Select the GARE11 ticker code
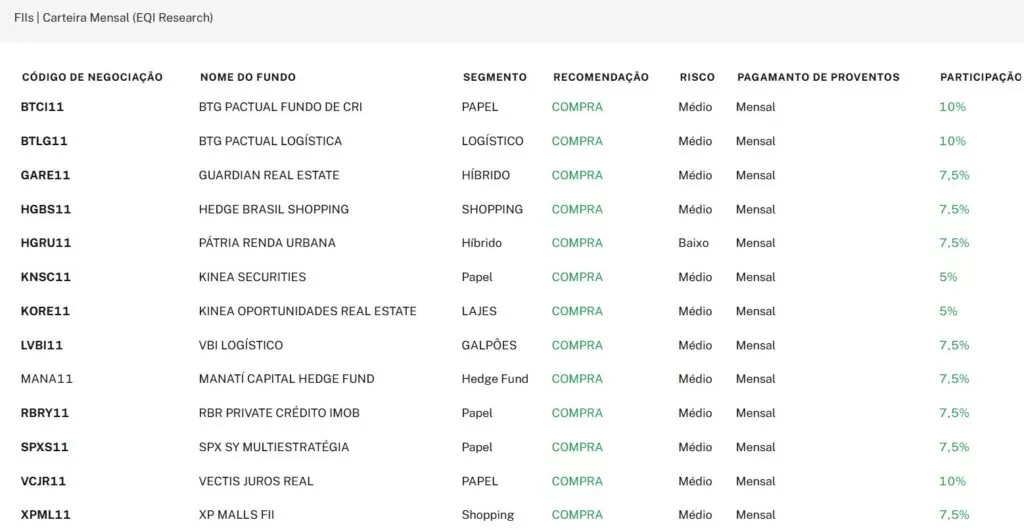 click(x=45, y=175)
